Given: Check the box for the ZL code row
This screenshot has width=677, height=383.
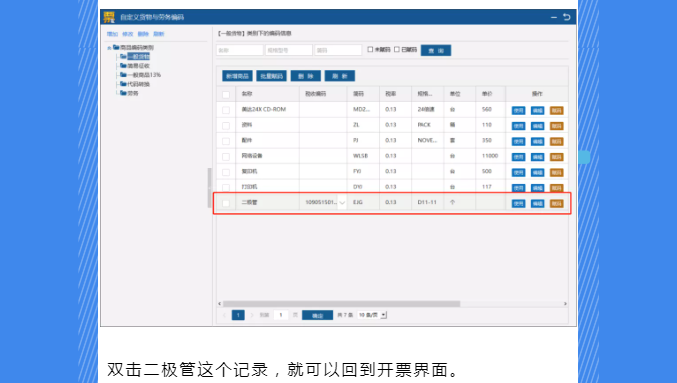Looking at the screenshot, I should click(x=226, y=126).
